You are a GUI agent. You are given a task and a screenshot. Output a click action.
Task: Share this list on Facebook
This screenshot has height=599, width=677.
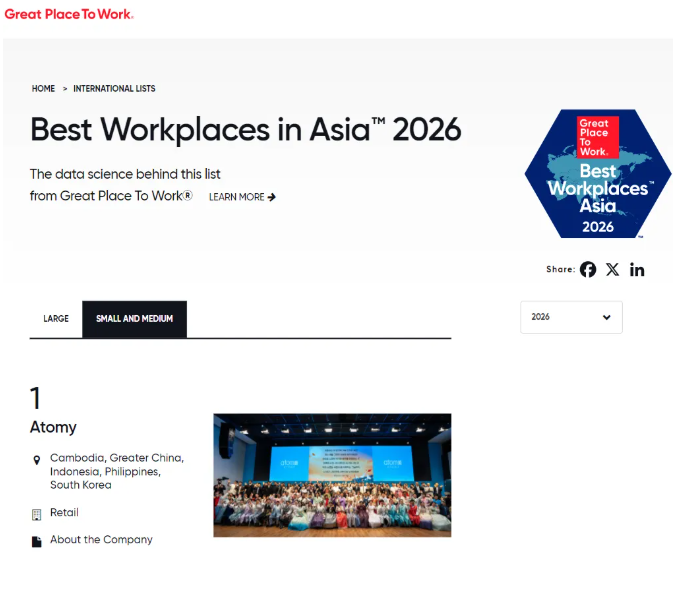[588, 269]
